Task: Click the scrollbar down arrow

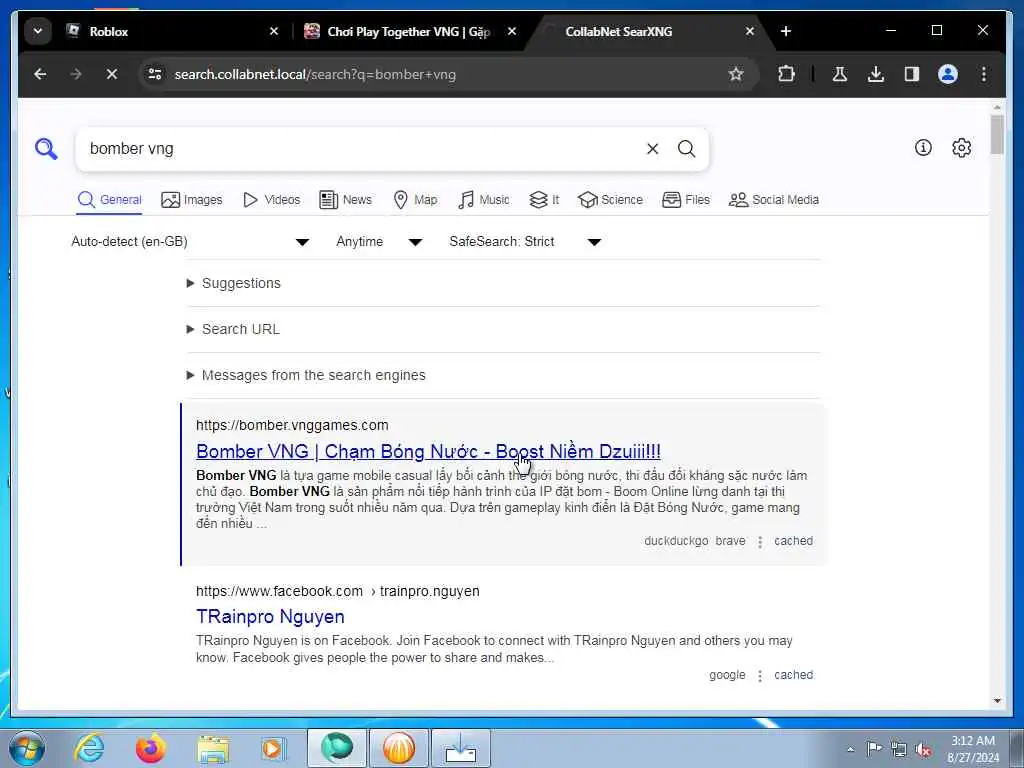Action: 997,701
